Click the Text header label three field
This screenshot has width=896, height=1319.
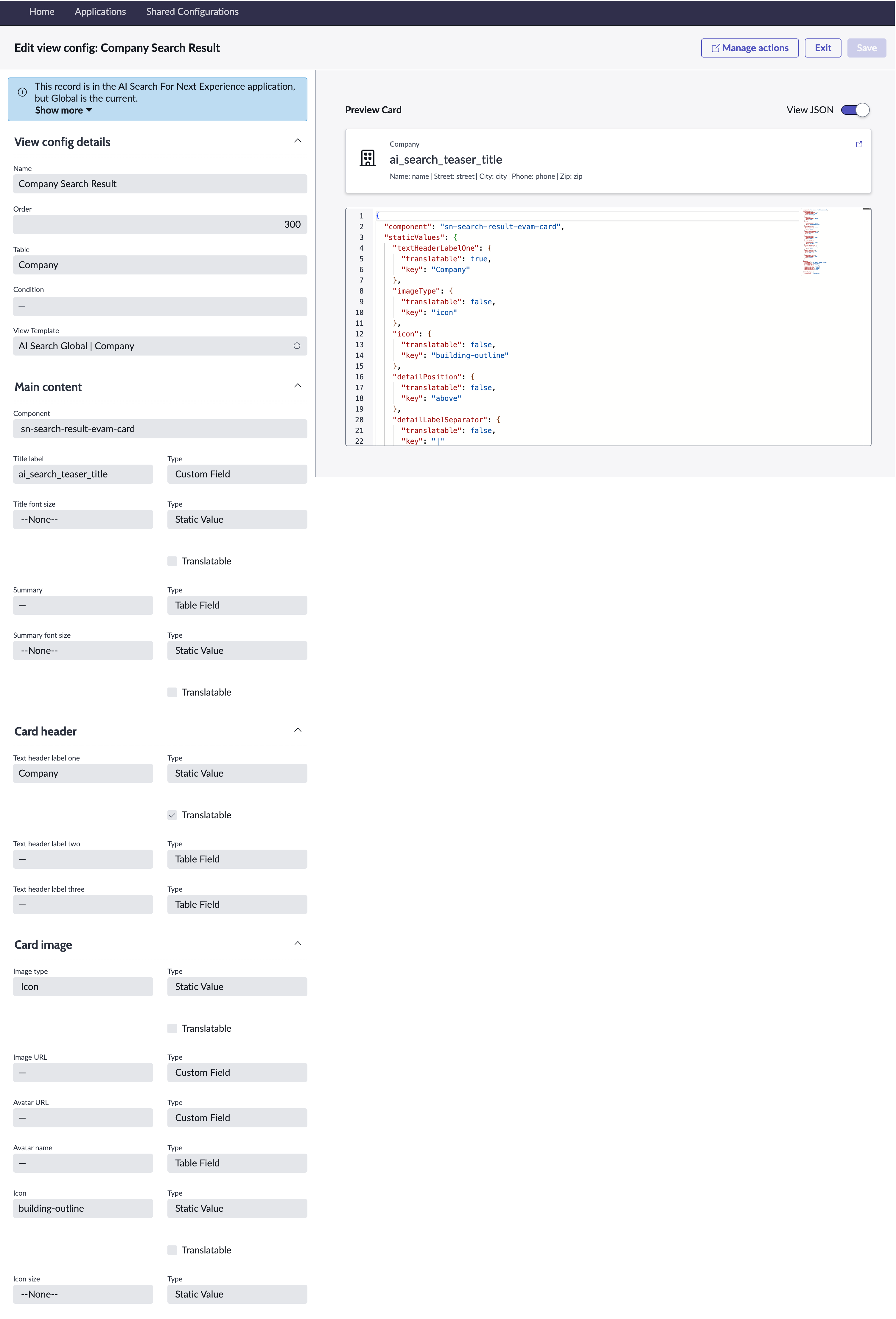tap(83, 904)
